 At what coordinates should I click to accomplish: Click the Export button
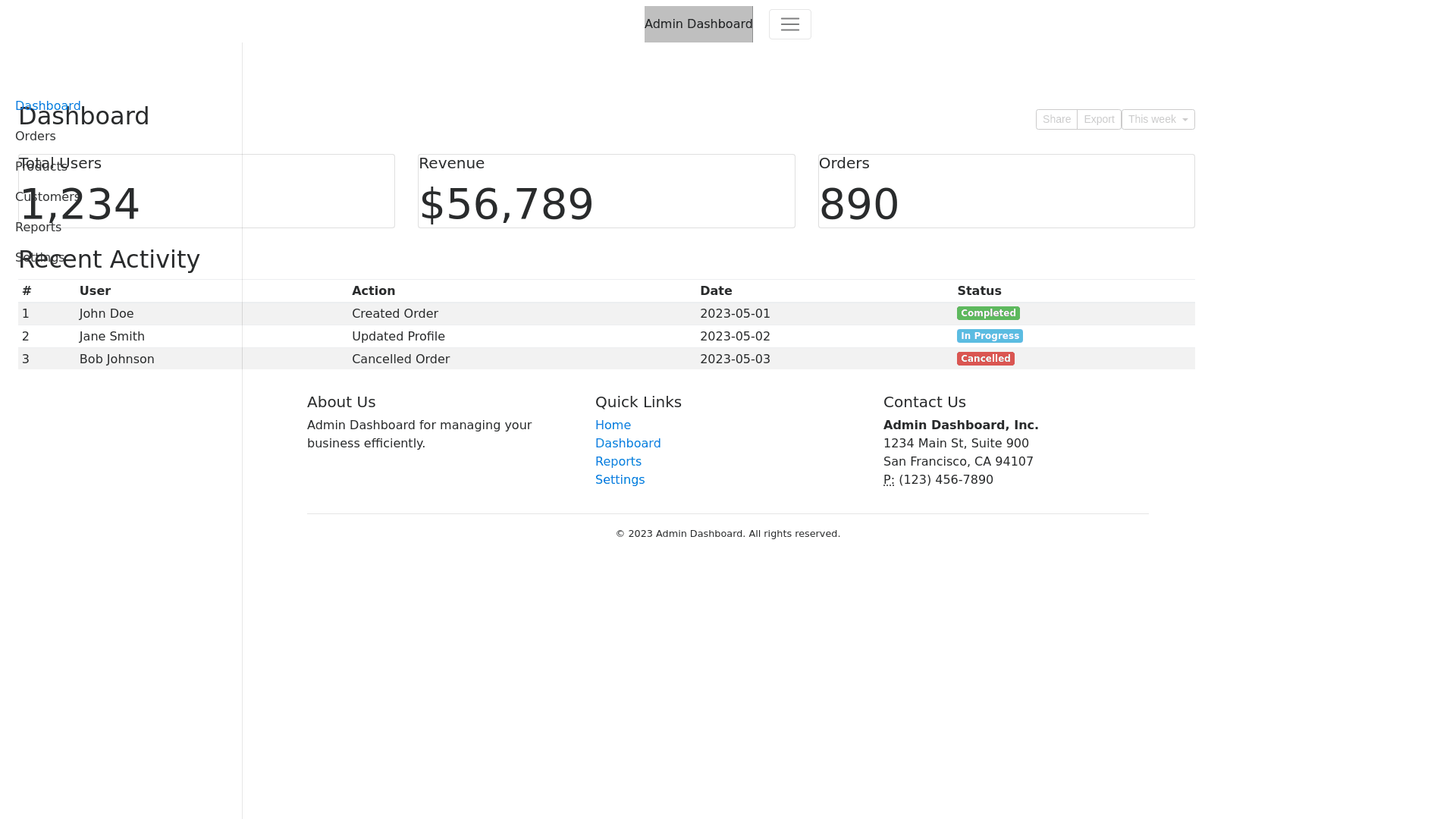(1098, 119)
